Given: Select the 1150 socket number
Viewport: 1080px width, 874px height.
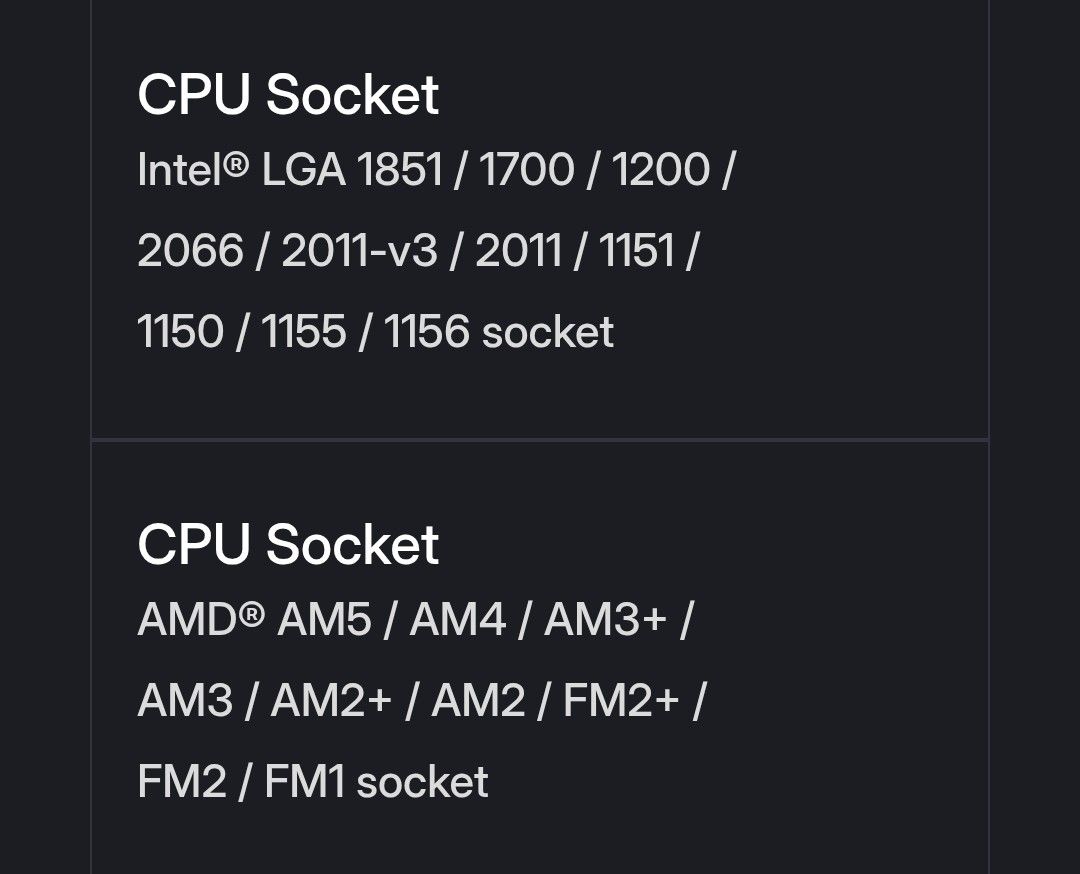Looking at the screenshot, I should (x=180, y=331).
